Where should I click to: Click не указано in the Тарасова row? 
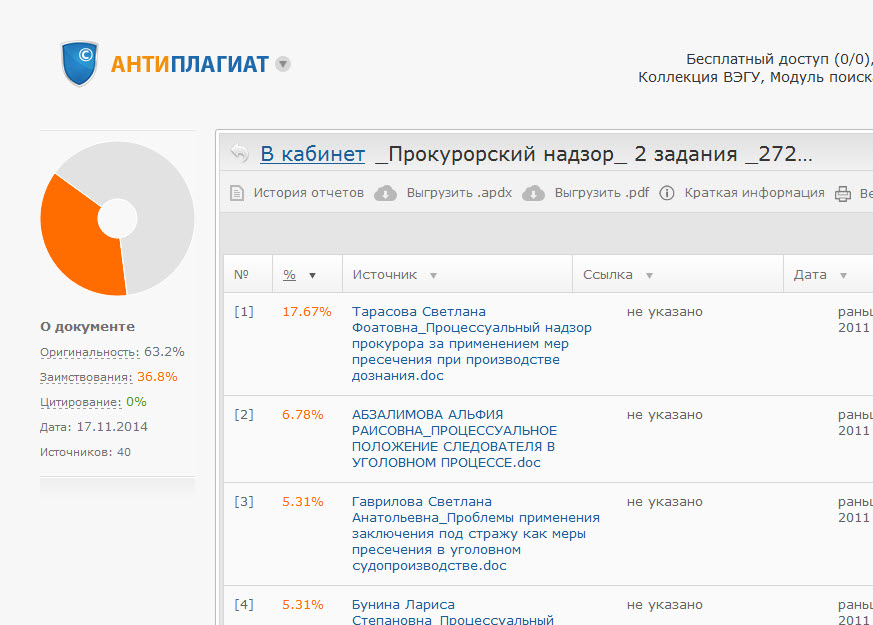[665, 312]
